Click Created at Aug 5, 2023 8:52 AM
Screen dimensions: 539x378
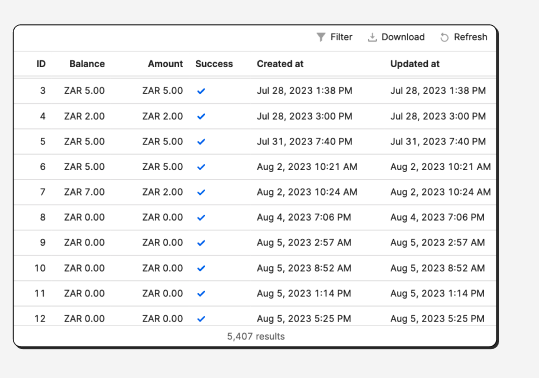point(304,268)
